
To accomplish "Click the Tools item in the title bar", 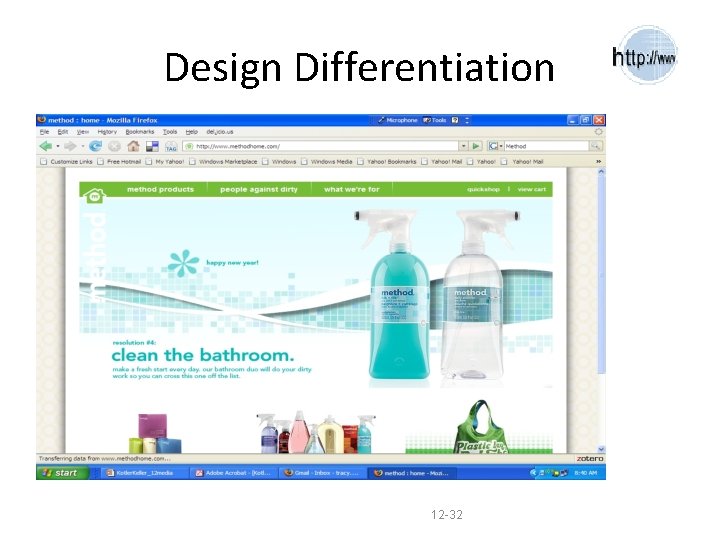I will pyautogui.click(x=434, y=120).
